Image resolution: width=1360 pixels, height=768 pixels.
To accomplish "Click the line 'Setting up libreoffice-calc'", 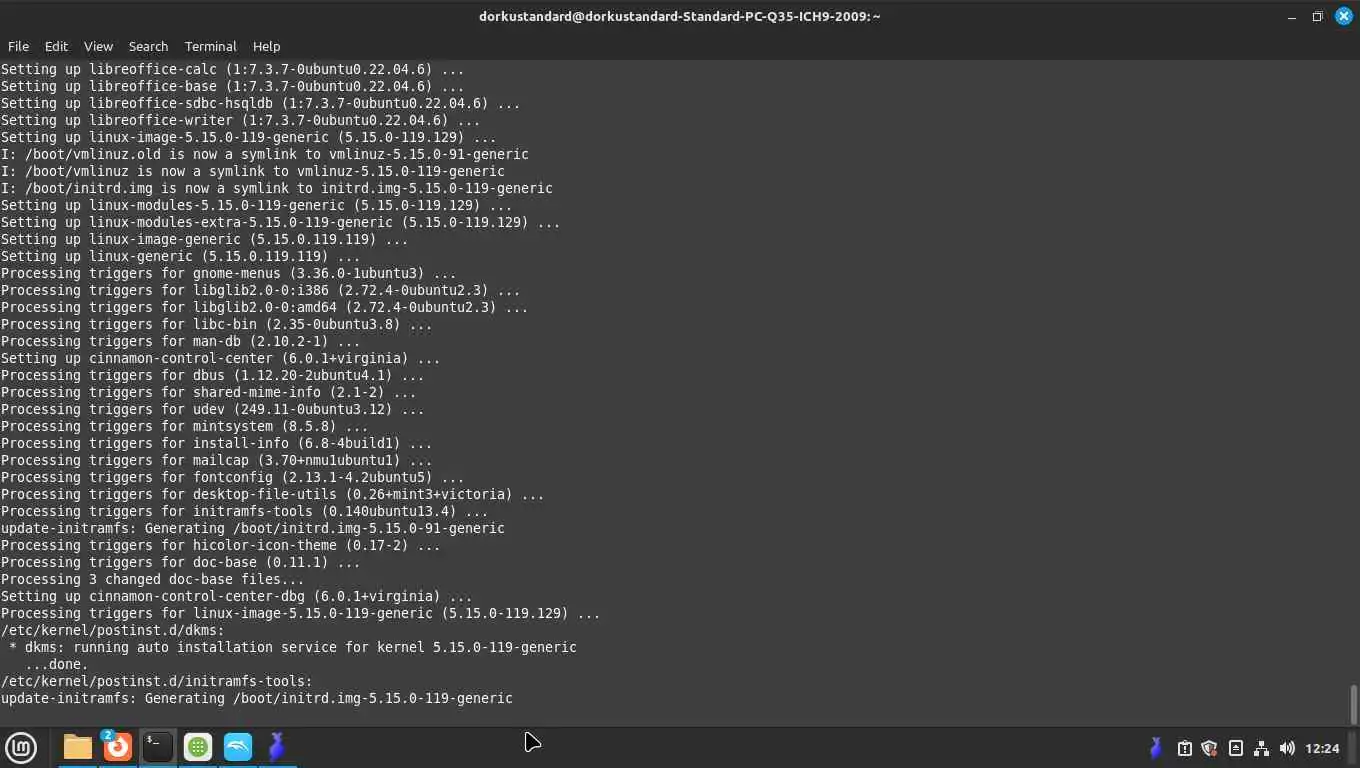I will tap(232, 69).
